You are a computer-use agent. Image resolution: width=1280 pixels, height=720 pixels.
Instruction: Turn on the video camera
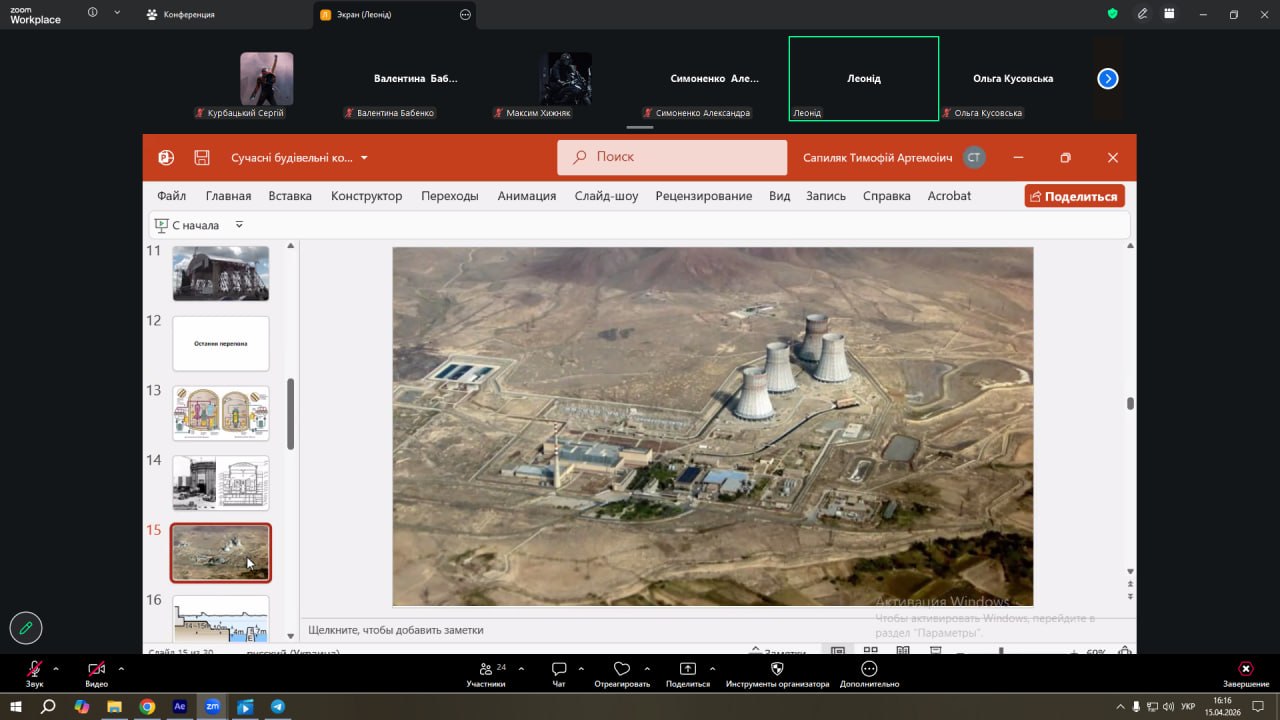click(96, 669)
